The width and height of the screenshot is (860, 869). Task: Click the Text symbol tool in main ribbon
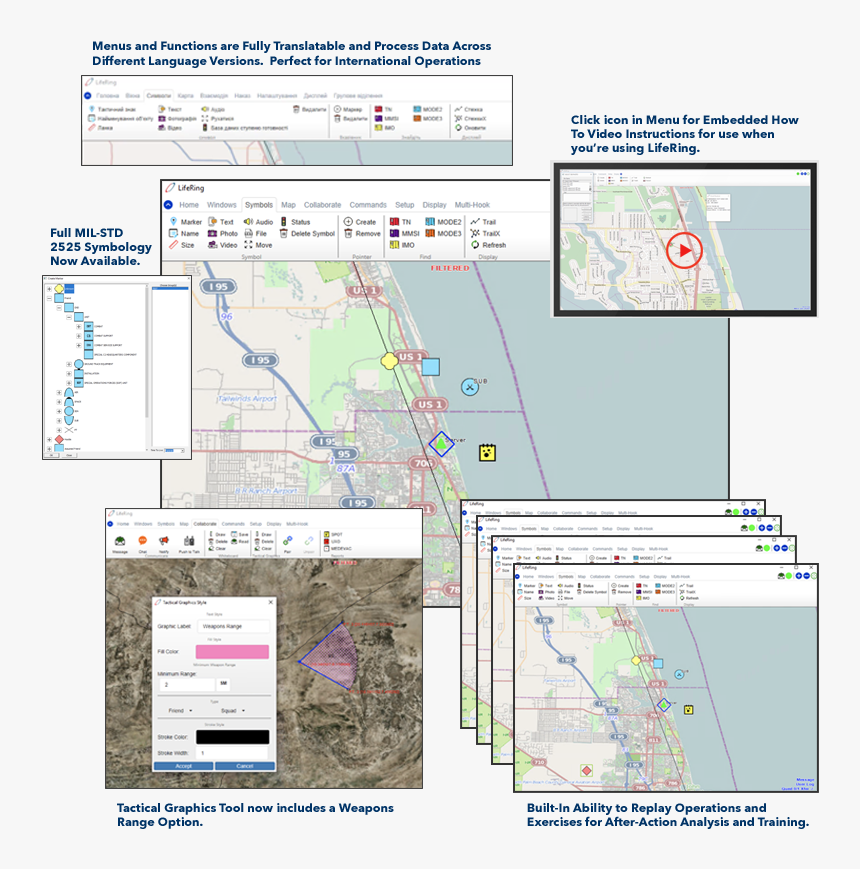point(221,222)
